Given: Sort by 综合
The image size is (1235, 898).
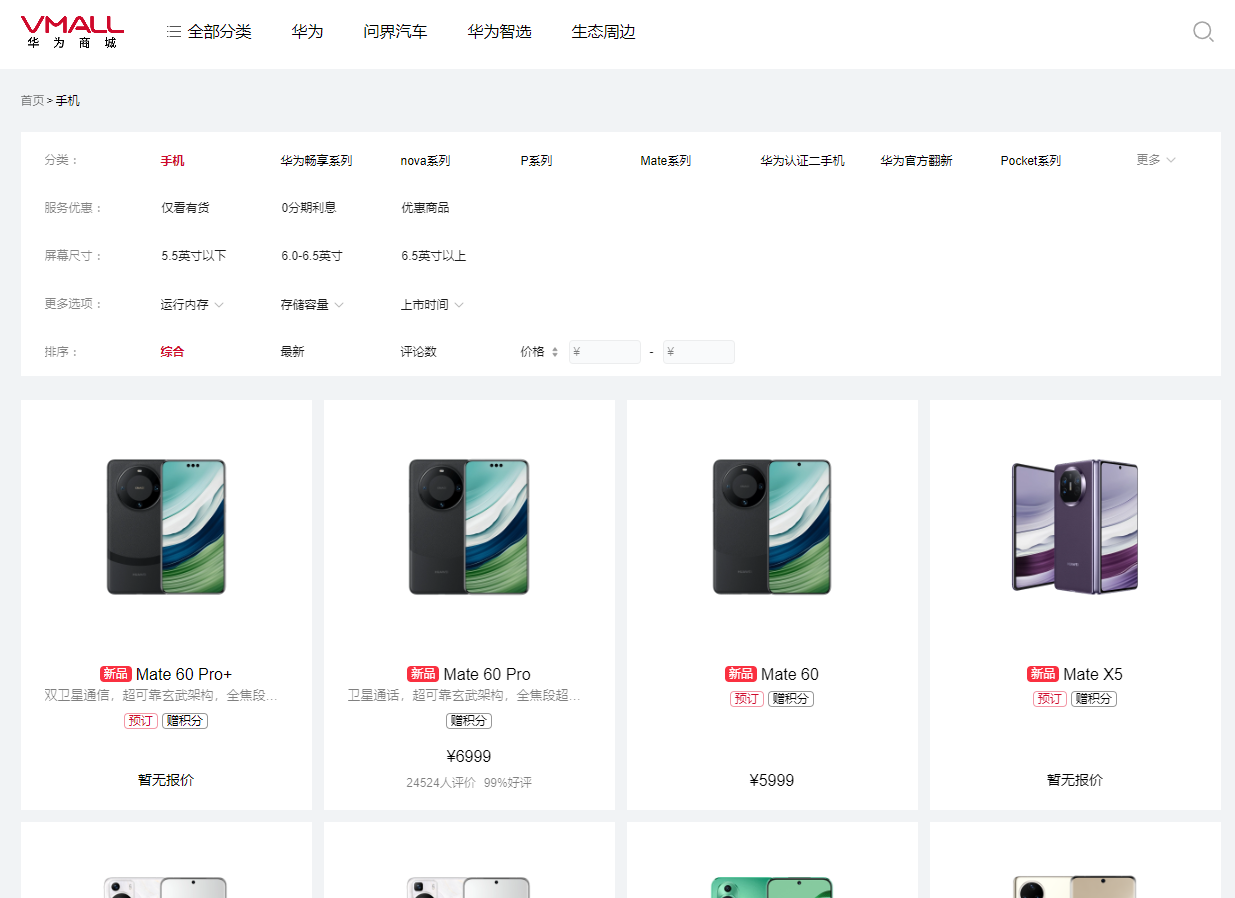Looking at the screenshot, I should tap(172, 352).
